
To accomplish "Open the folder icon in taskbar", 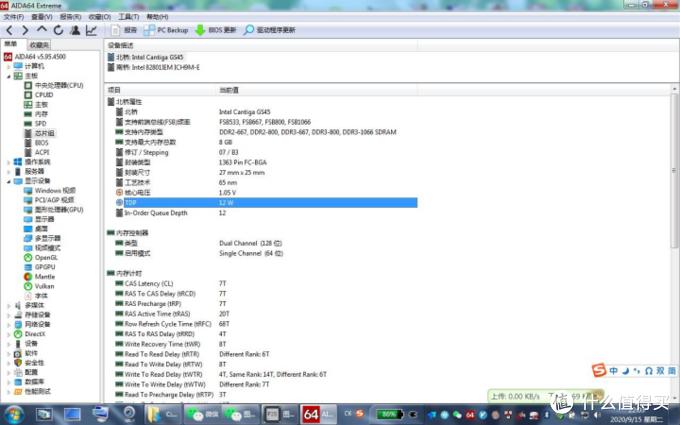I will tap(164, 414).
